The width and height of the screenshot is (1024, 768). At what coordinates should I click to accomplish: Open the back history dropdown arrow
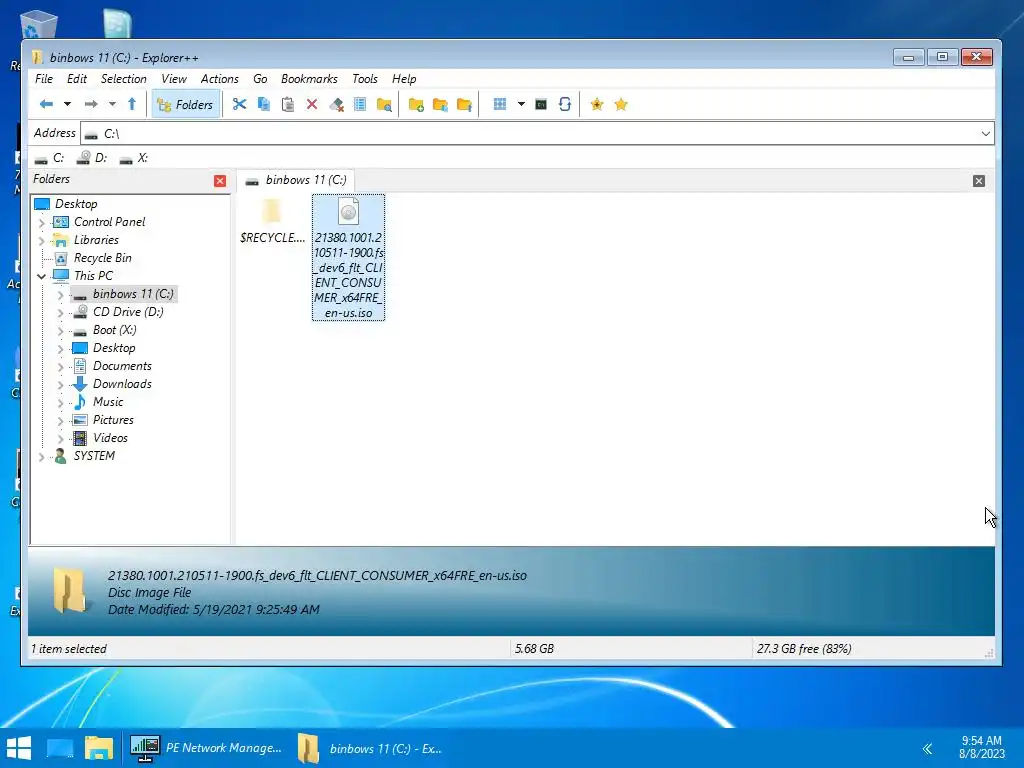(67, 104)
